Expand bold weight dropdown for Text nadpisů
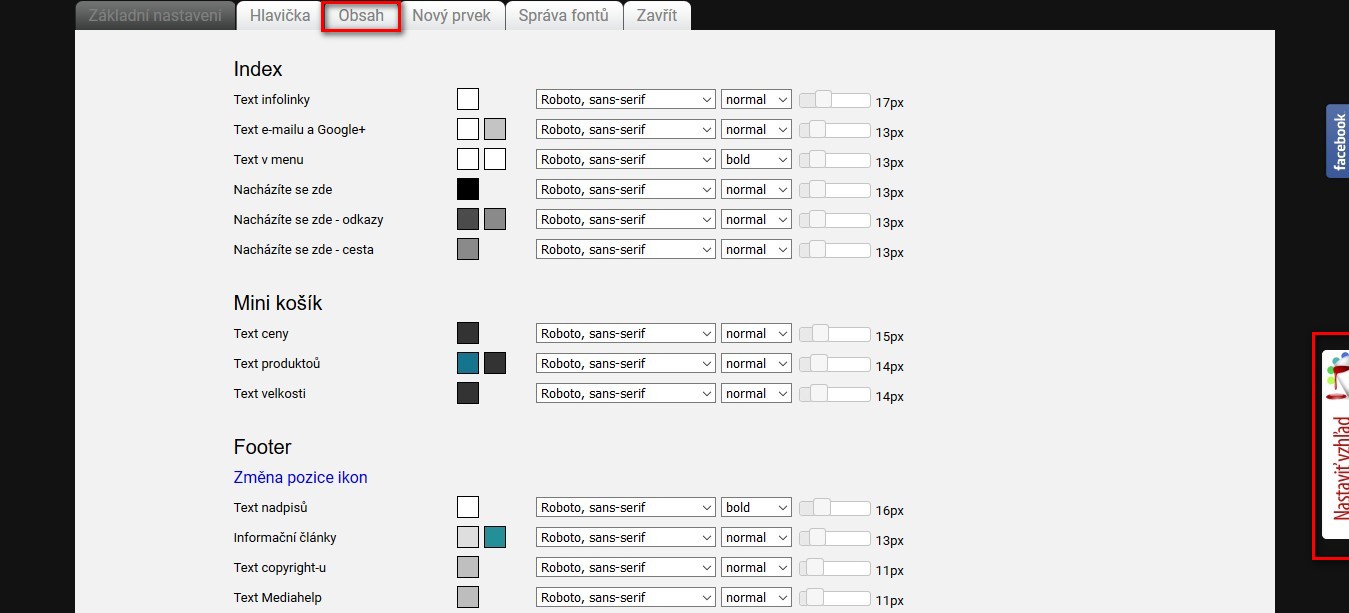Viewport: 1349px width, 613px height. 756,508
